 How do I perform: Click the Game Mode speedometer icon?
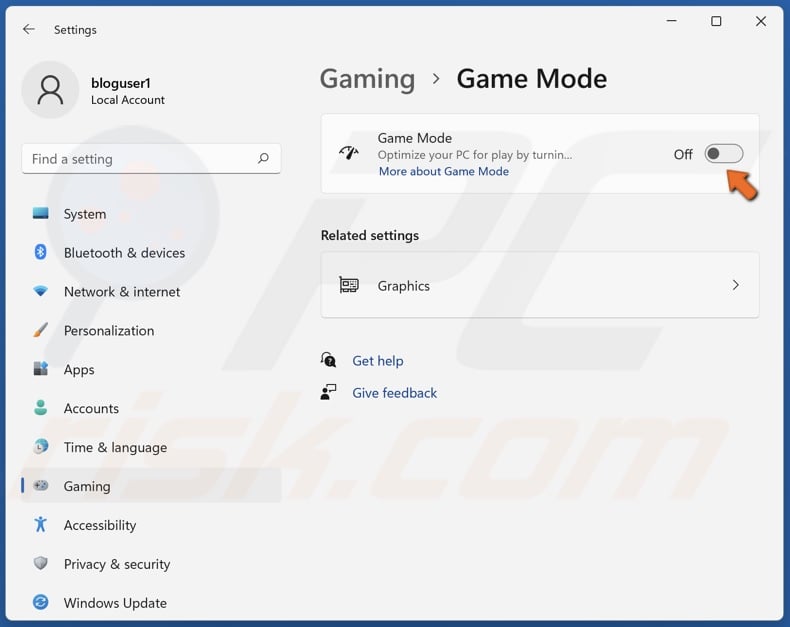point(349,153)
